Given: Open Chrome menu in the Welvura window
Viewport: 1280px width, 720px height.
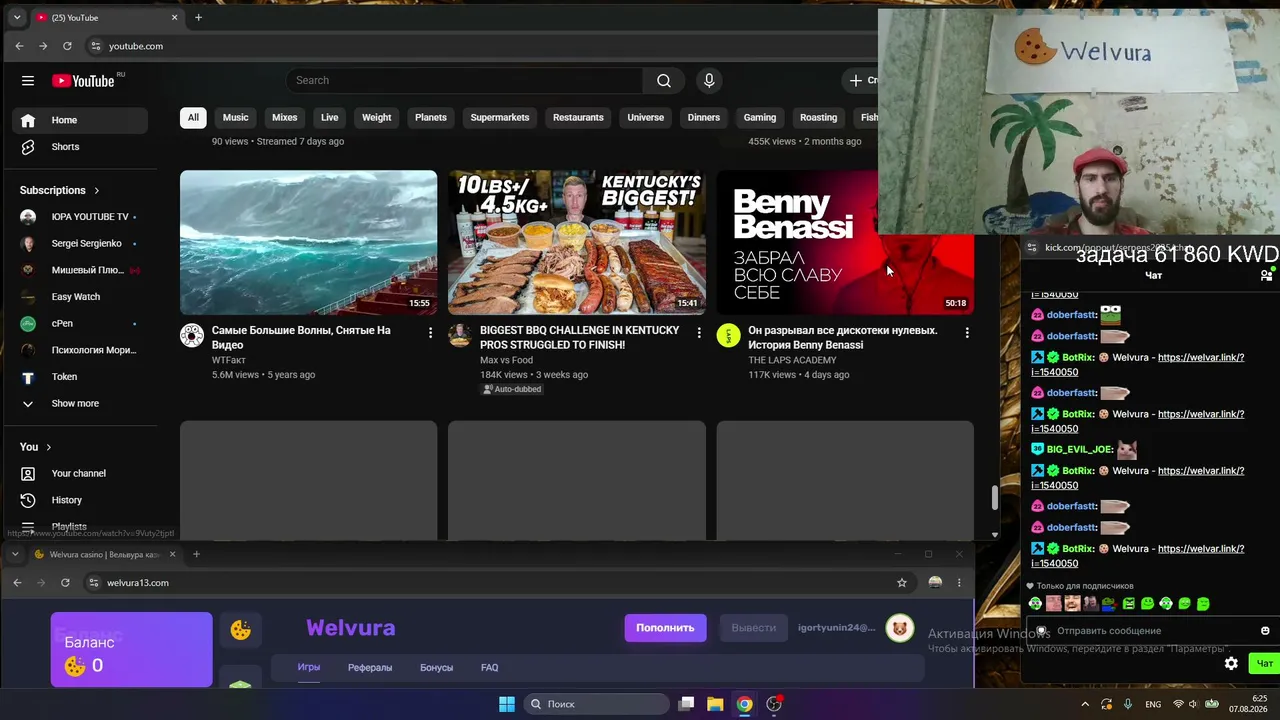Looking at the screenshot, I should [959, 583].
